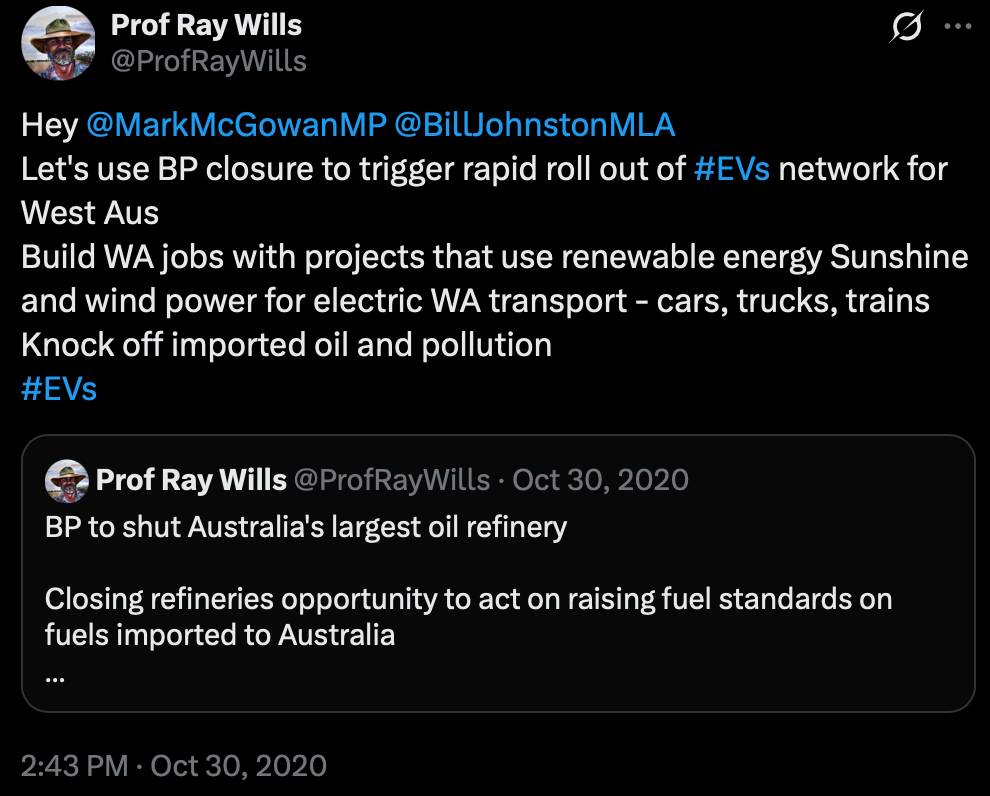Open the "BP to shut Australia's largest oil refinery" headline
This screenshot has height=796, width=990.
306,527
